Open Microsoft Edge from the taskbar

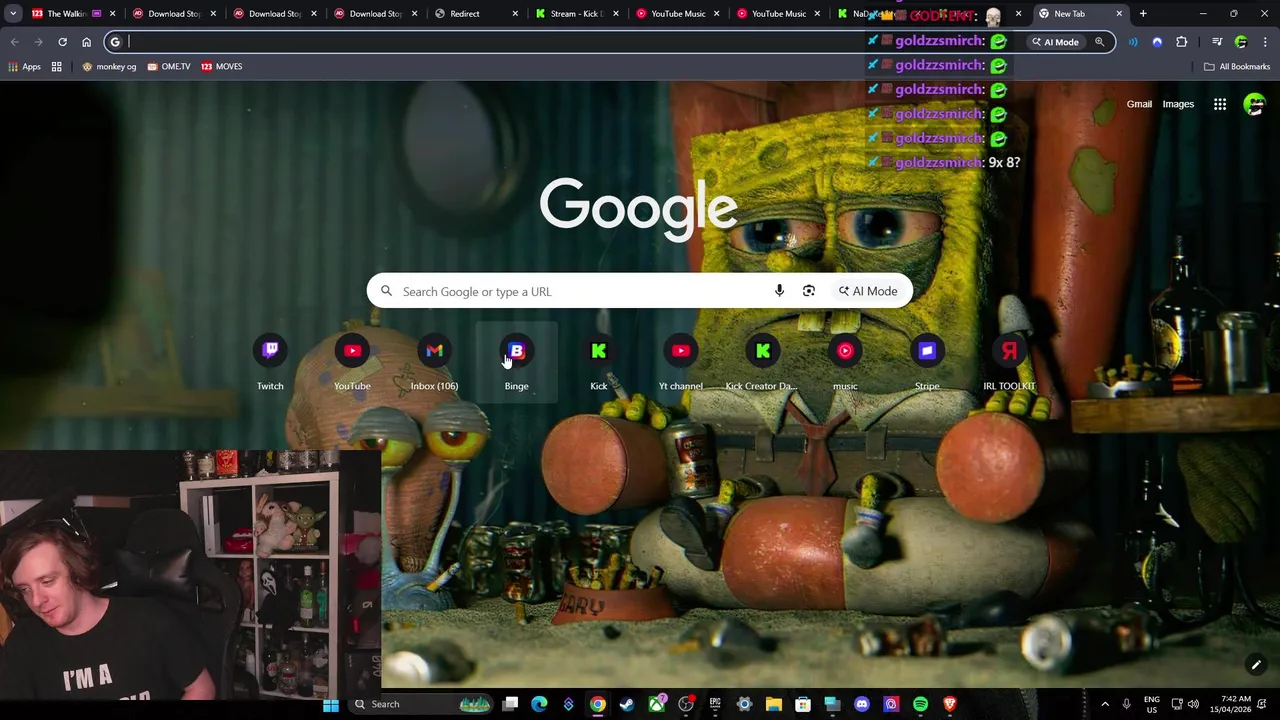tap(539, 704)
